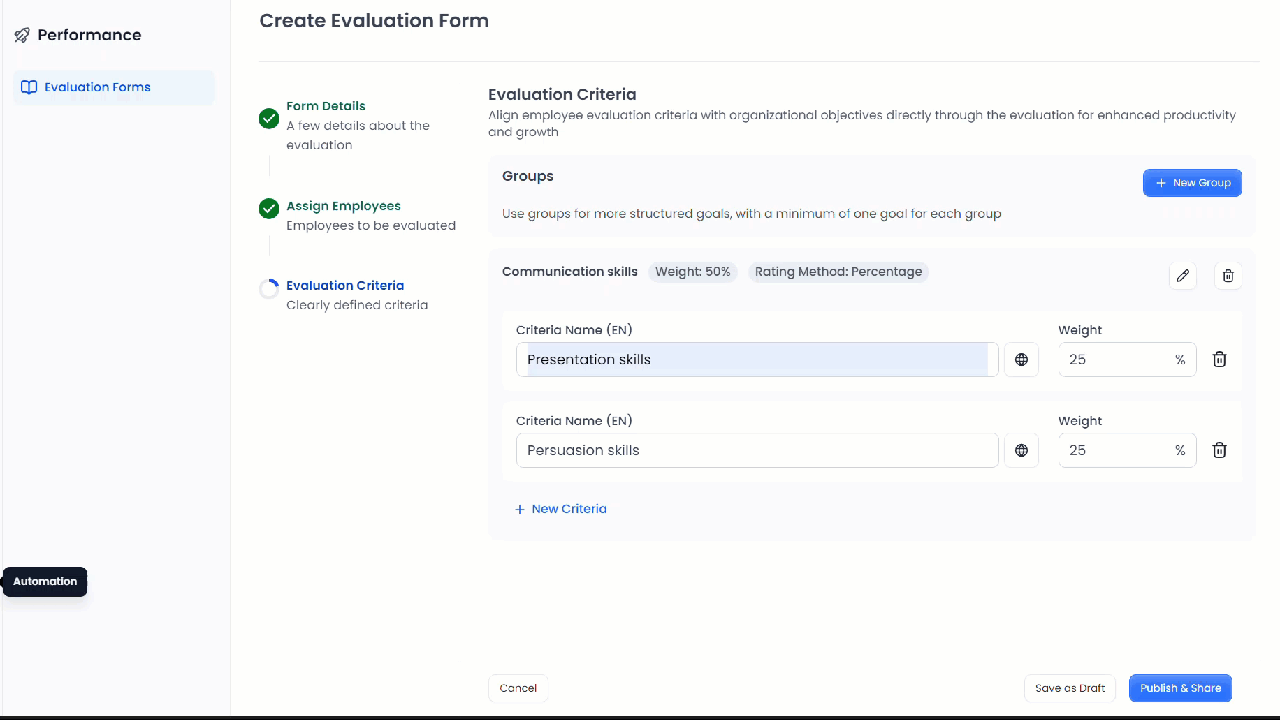Click the book icon beside Evaluation Forms
The height and width of the screenshot is (720, 1280).
(x=27, y=87)
